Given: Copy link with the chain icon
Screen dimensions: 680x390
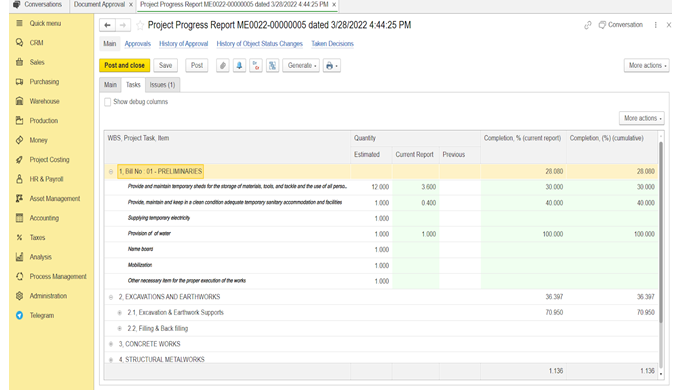Looking at the screenshot, I should pos(588,25).
